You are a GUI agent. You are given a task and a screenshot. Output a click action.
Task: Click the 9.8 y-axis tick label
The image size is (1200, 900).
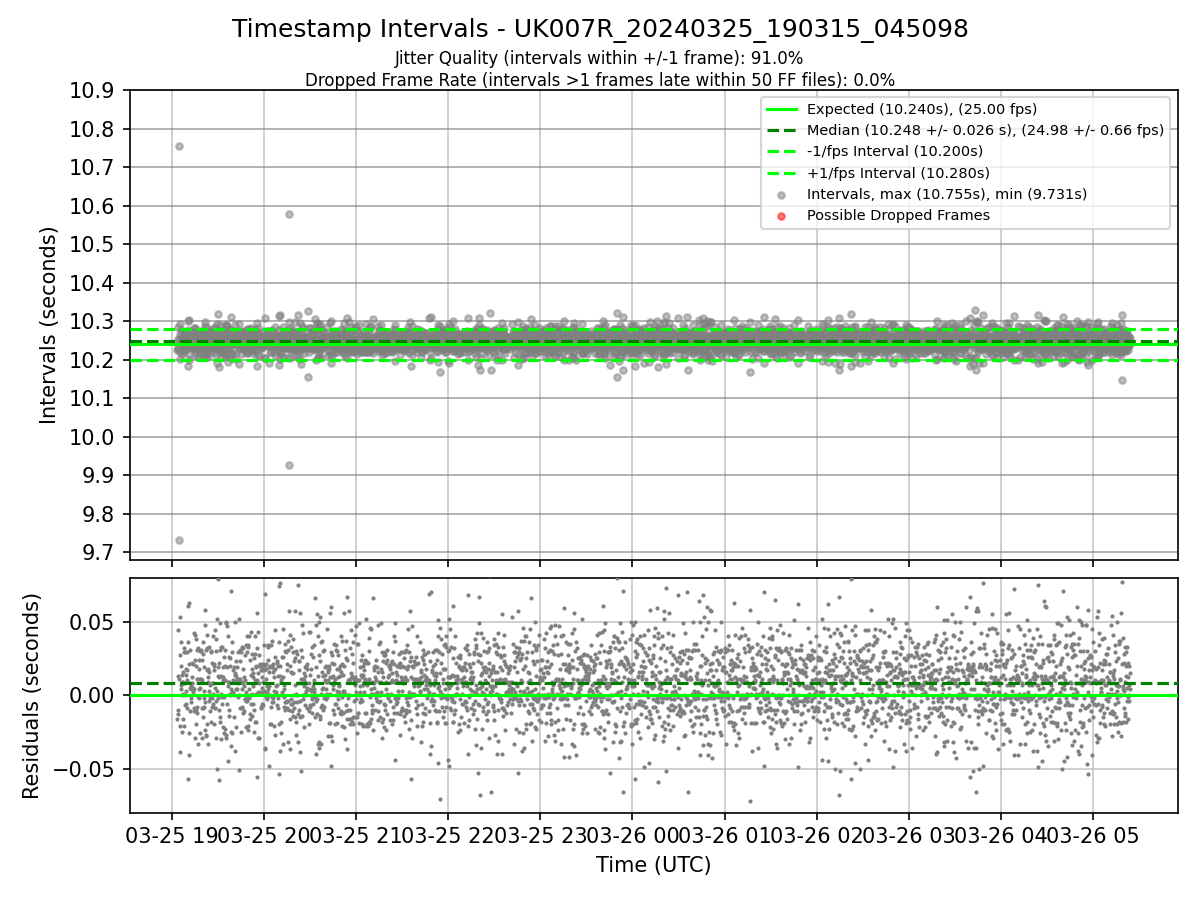tap(99, 514)
